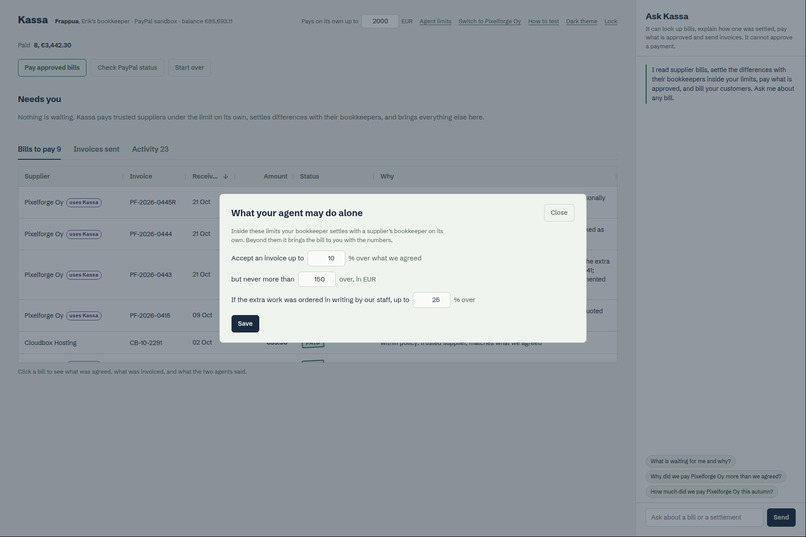Edit the written order percent field
806x537 pixels.
click(x=431, y=300)
